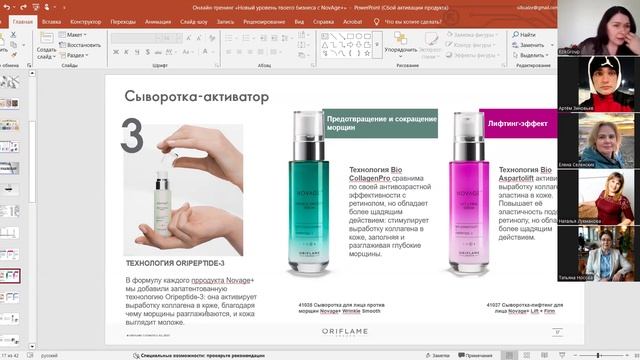Switch to the Конструктор ribbon tab
The image size is (640, 360).
point(86,22)
